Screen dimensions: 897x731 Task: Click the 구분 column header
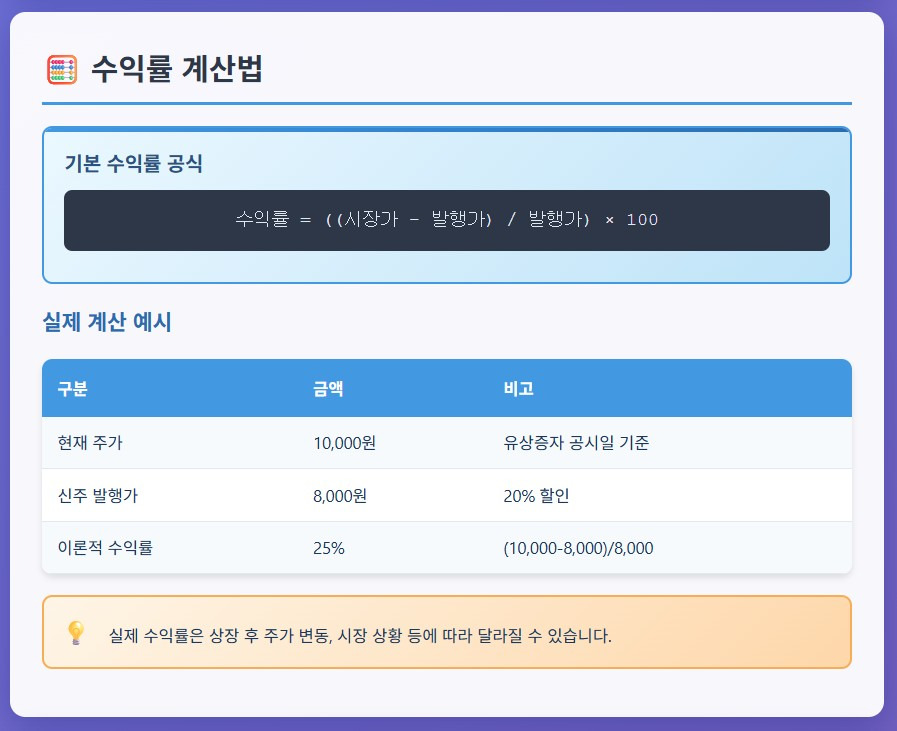[x=73, y=389]
